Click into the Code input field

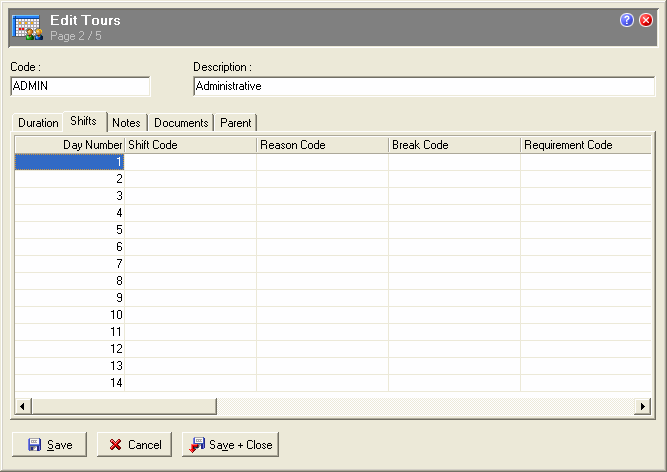click(79, 86)
